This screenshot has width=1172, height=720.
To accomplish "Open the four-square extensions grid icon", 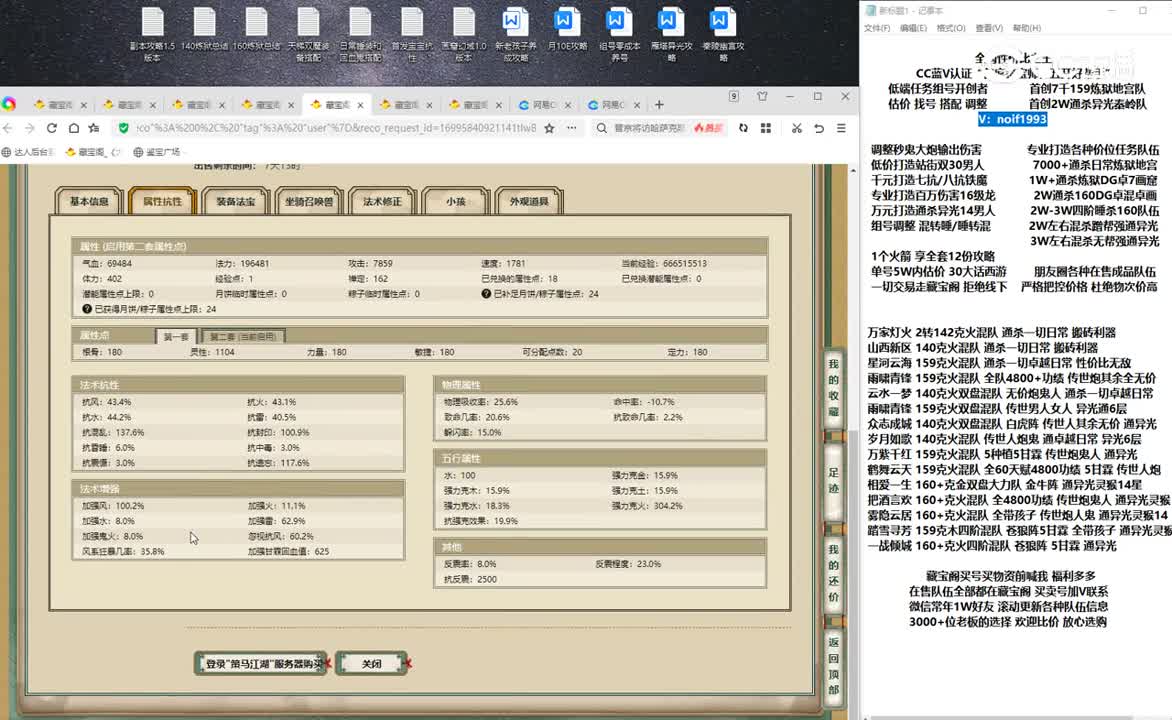I will (765, 128).
